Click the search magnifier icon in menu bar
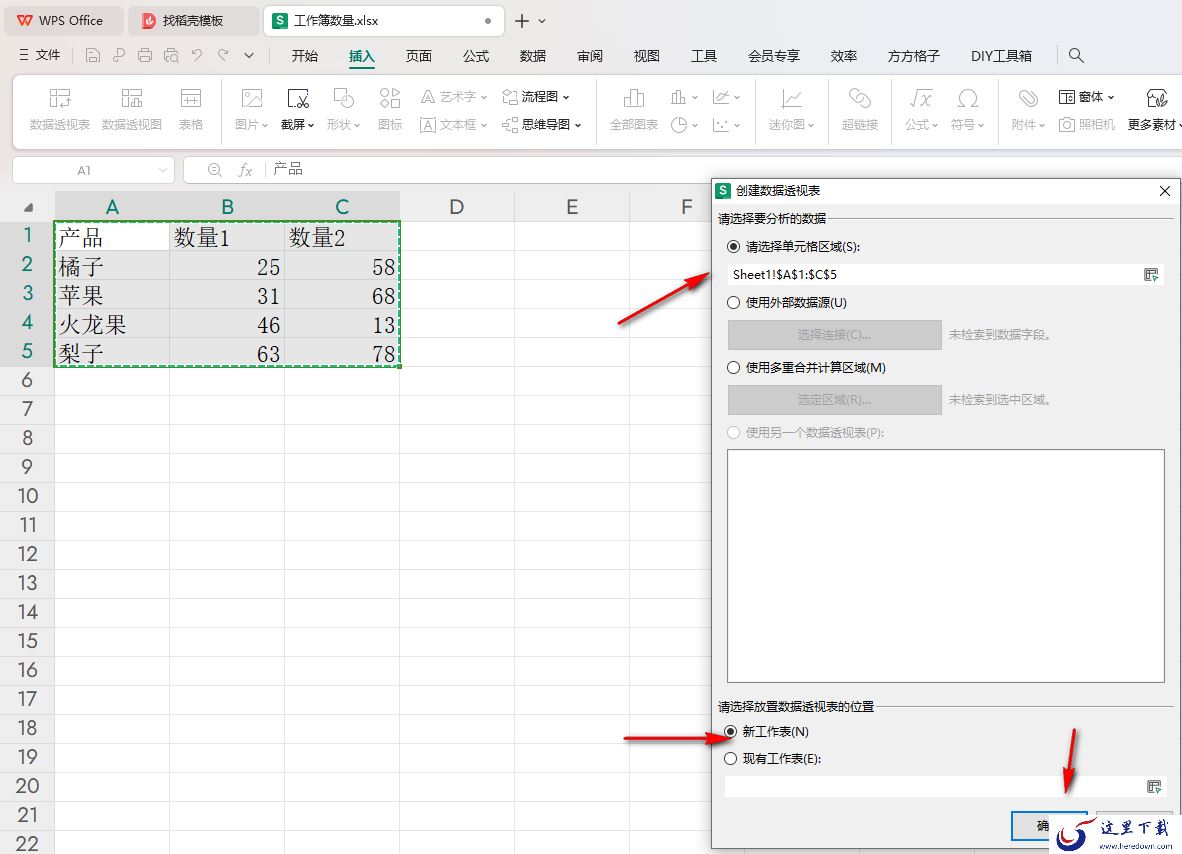This screenshot has height=854, width=1182. [1076, 55]
